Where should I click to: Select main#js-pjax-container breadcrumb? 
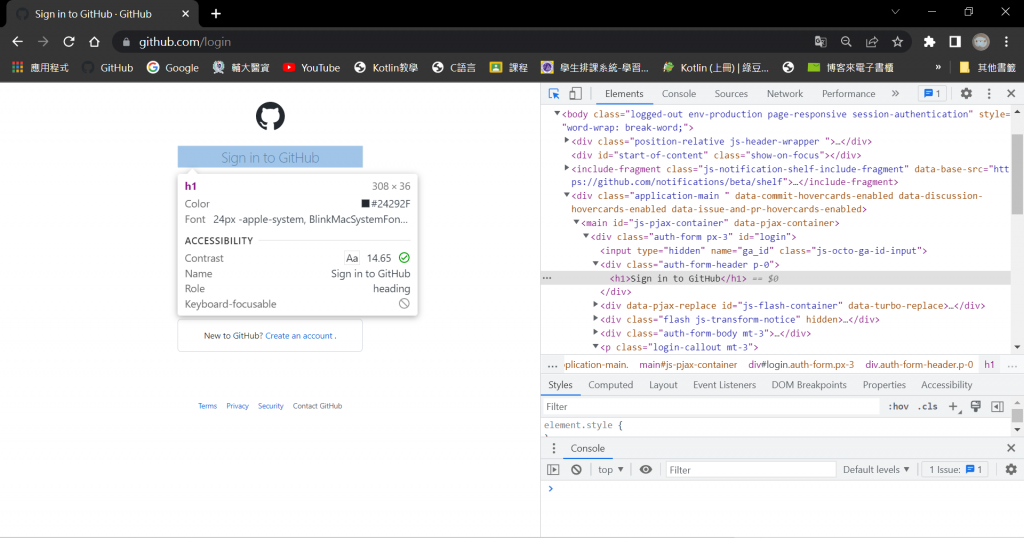tap(688, 364)
